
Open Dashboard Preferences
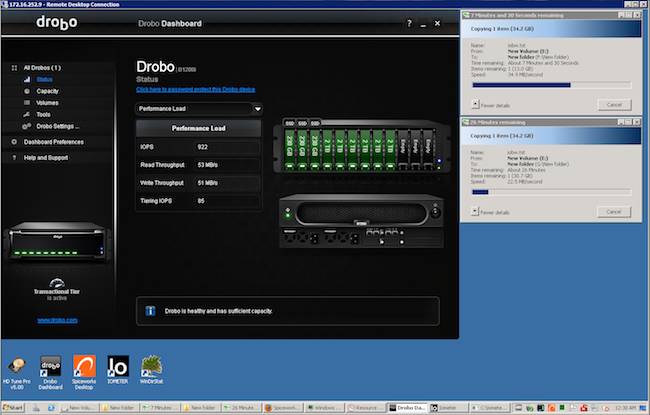(x=53, y=142)
